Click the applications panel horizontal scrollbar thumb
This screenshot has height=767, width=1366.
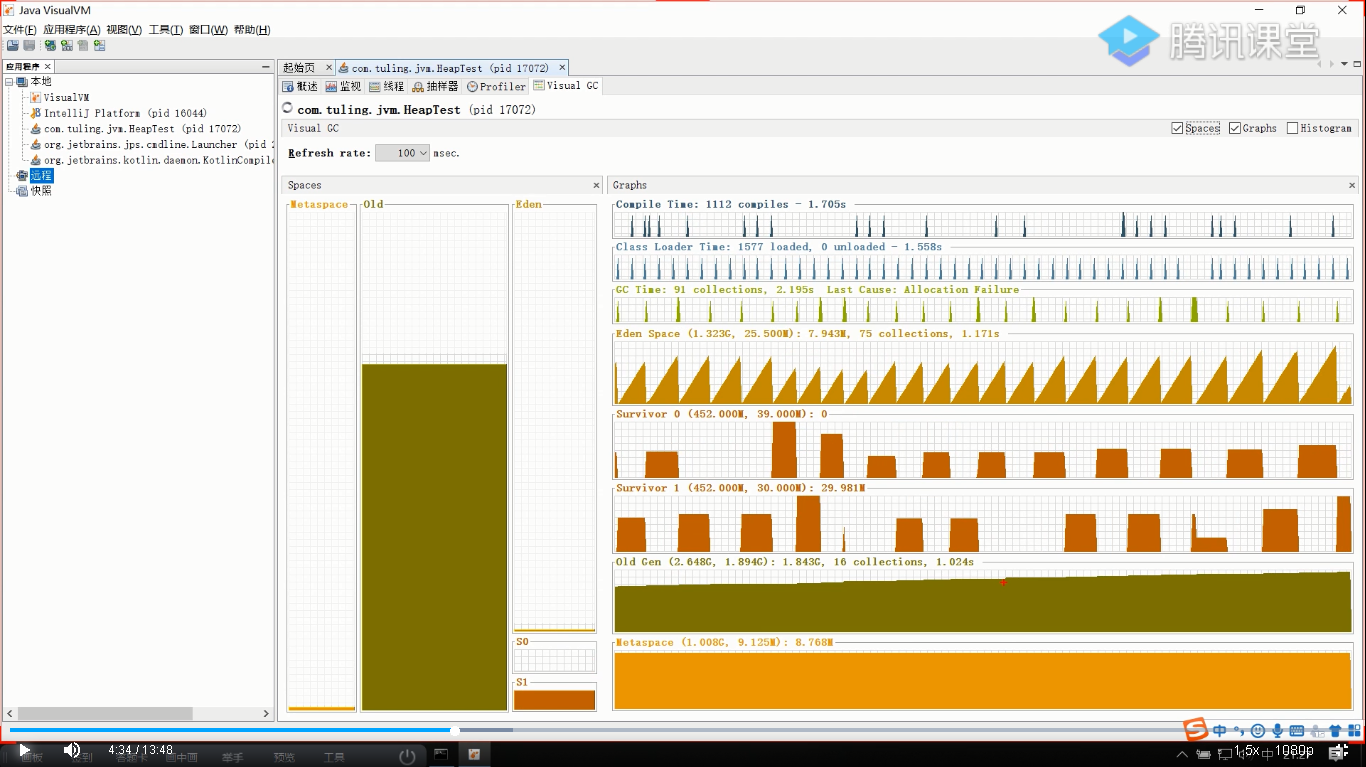[105, 714]
